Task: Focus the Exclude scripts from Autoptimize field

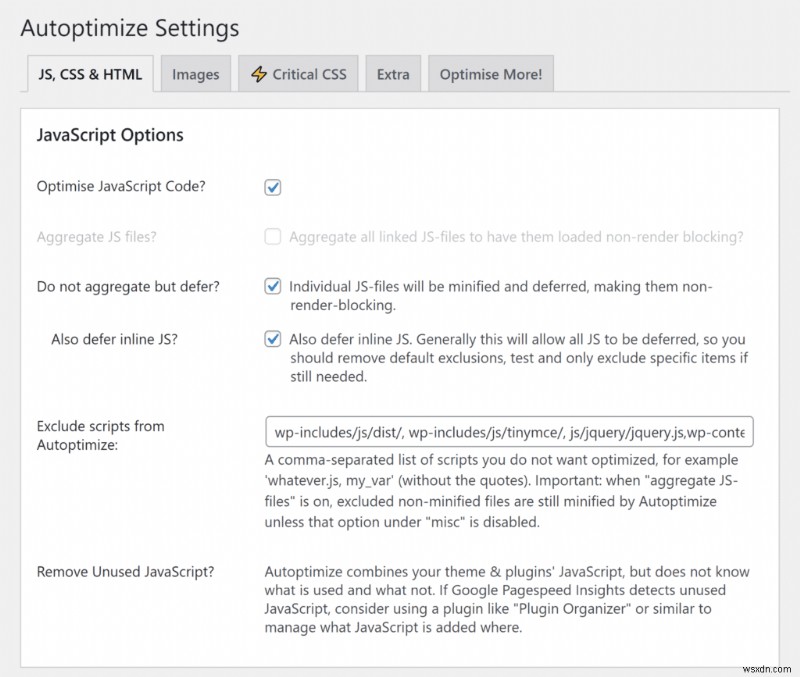Action: click(509, 432)
